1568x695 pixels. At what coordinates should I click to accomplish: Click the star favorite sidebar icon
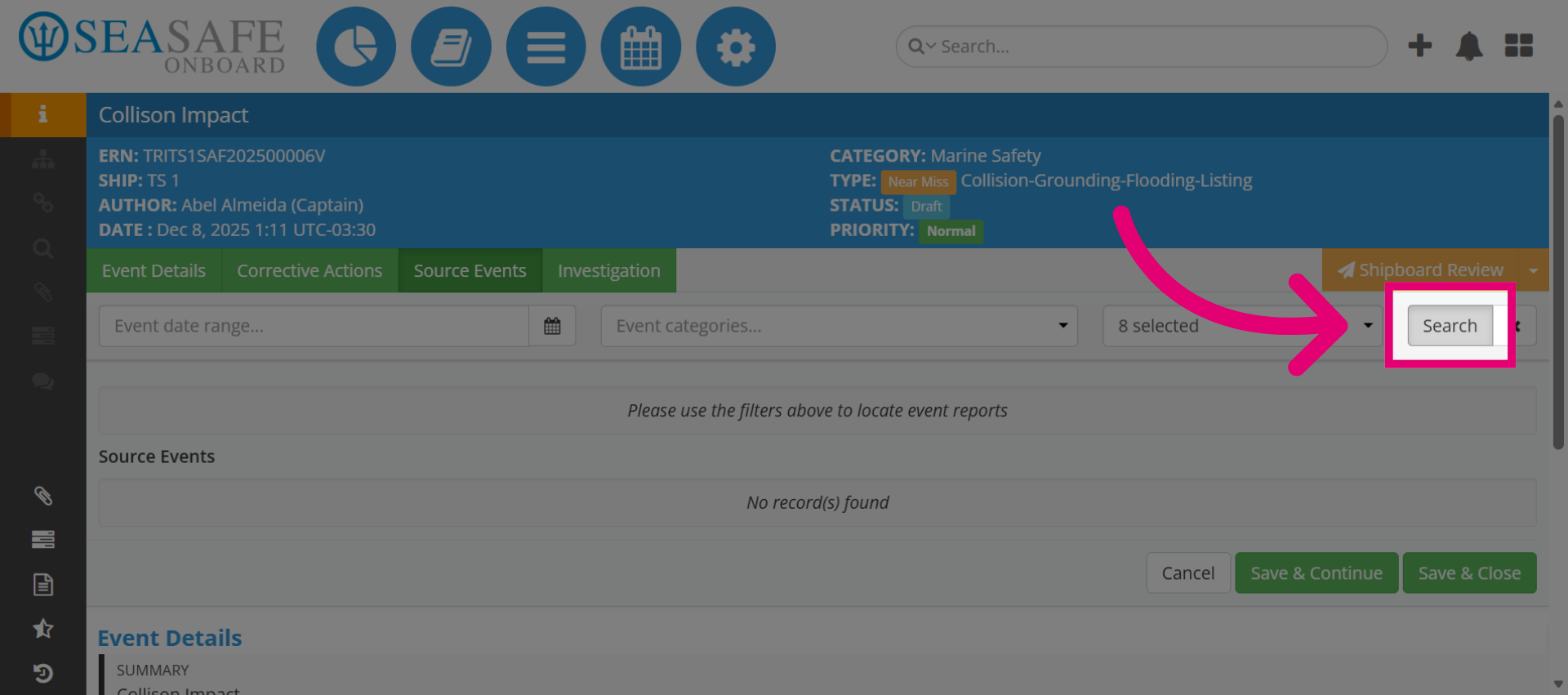coord(42,628)
